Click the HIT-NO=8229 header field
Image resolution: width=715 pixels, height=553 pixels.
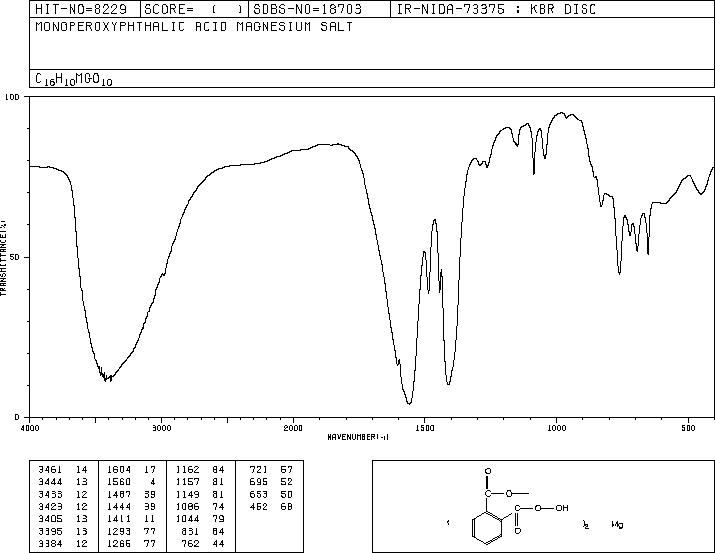81,9
